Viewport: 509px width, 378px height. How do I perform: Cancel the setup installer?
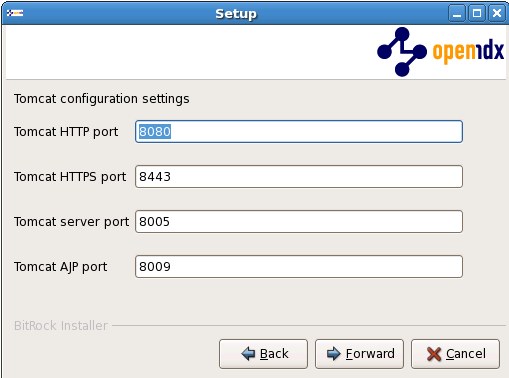click(455, 354)
